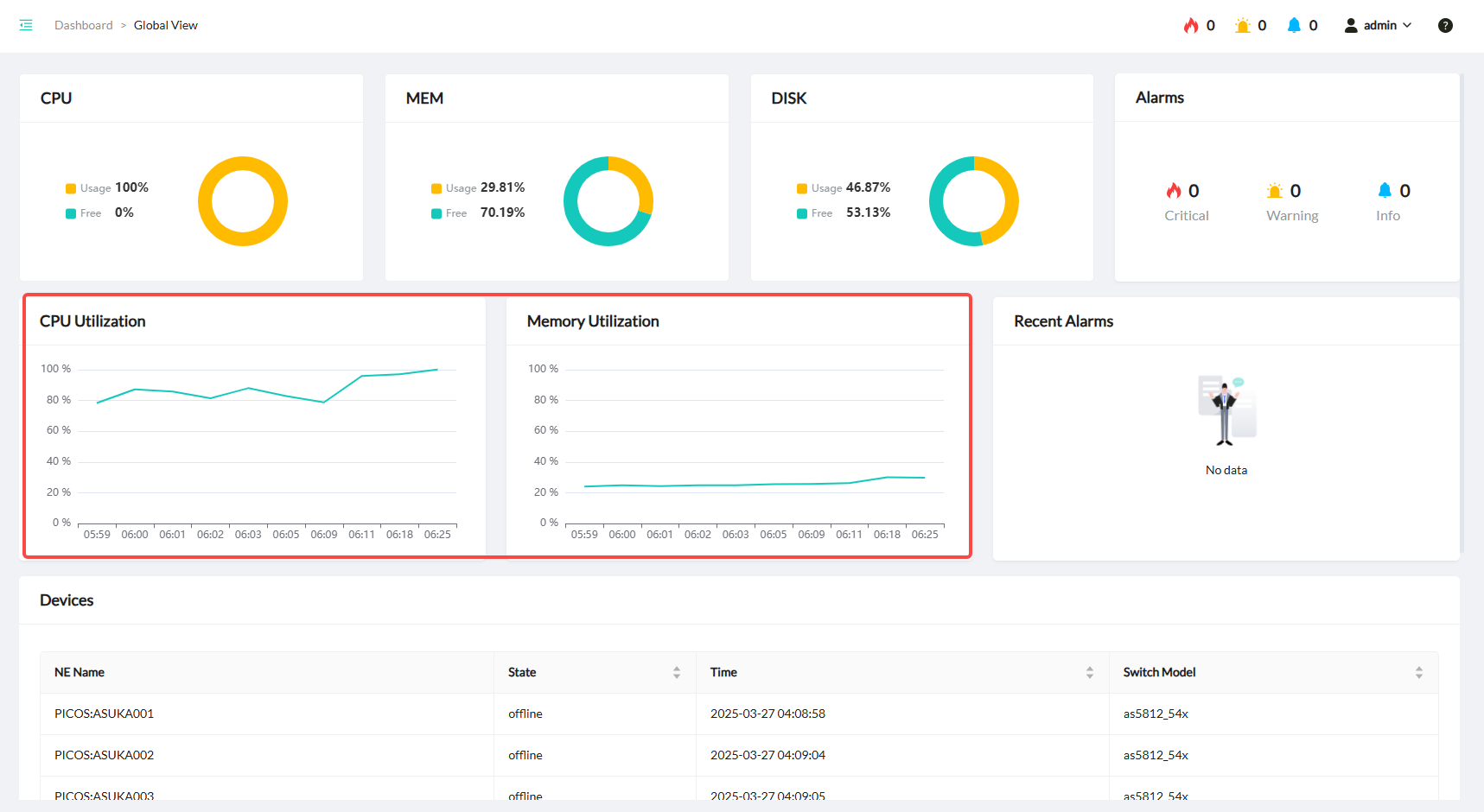
Task: Select the PICOS:ASUKA002 device entry
Action: click(x=104, y=755)
